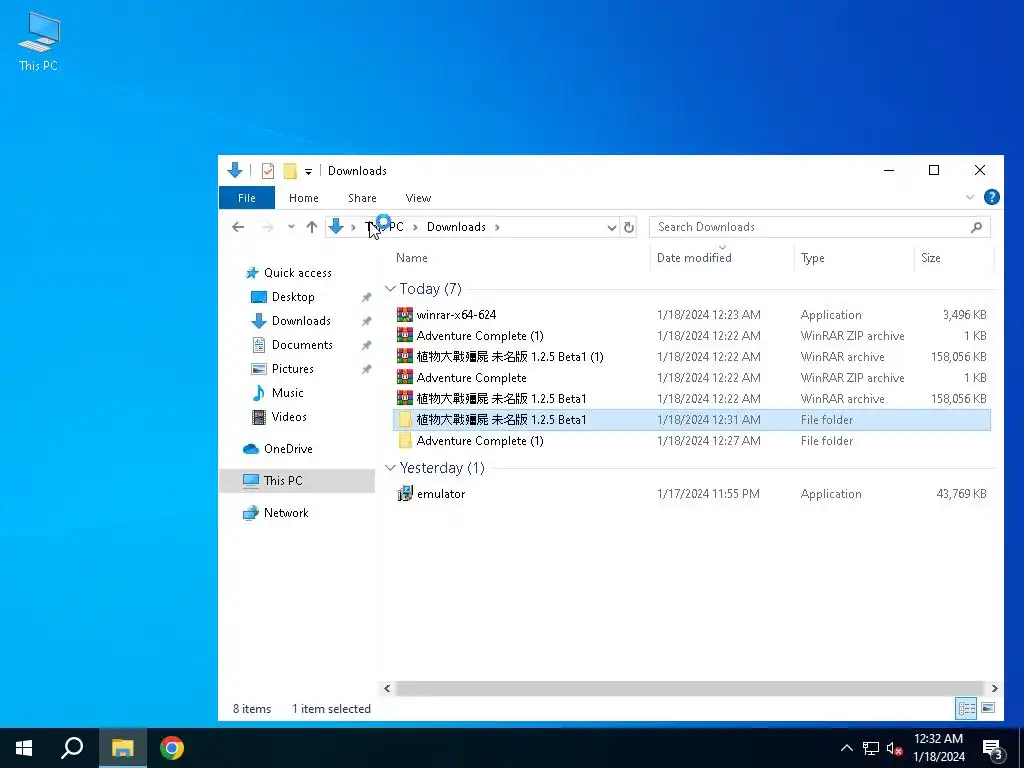Switch to the View ribbon tab
The width and height of the screenshot is (1024, 768).
418,198
